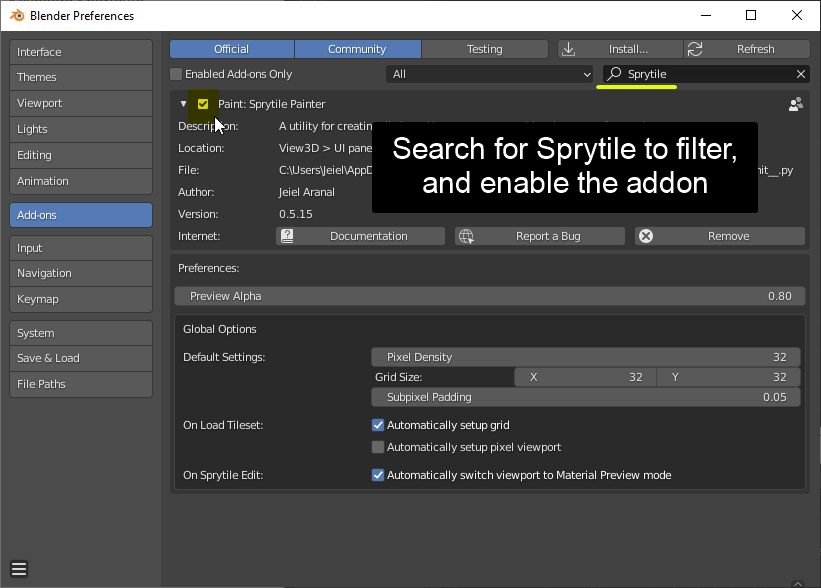Click the Refresh arrows icon
Image resolution: width=821 pixels, height=588 pixels.
(695, 49)
